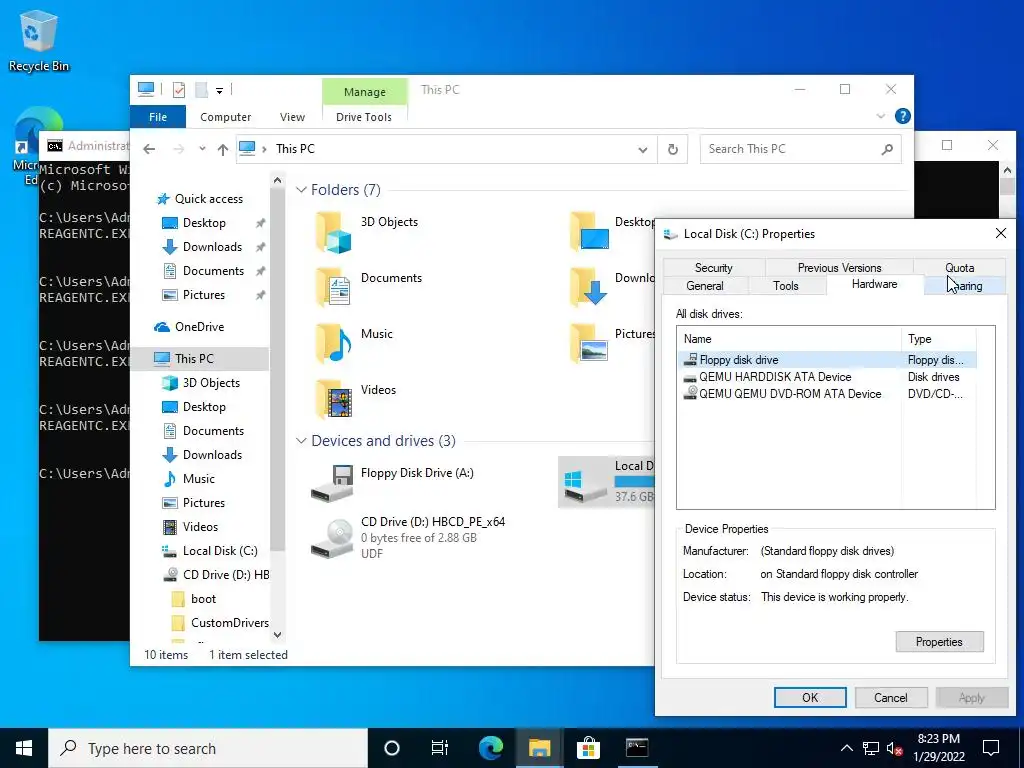The image size is (1024, 768).
Task: Switch to the General tab
Action: [x=705, y=285]
